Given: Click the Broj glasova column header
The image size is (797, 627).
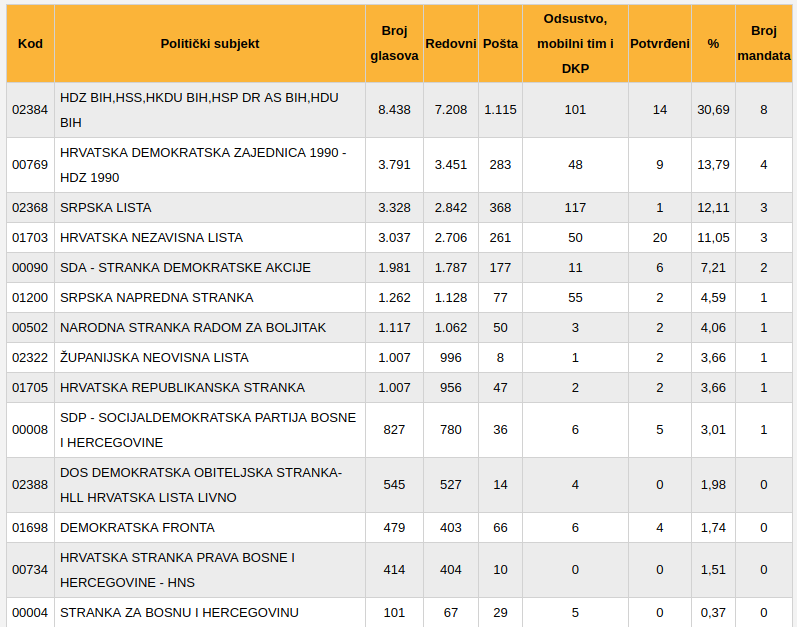Looking at the screenshot, I should pos(394,44).
